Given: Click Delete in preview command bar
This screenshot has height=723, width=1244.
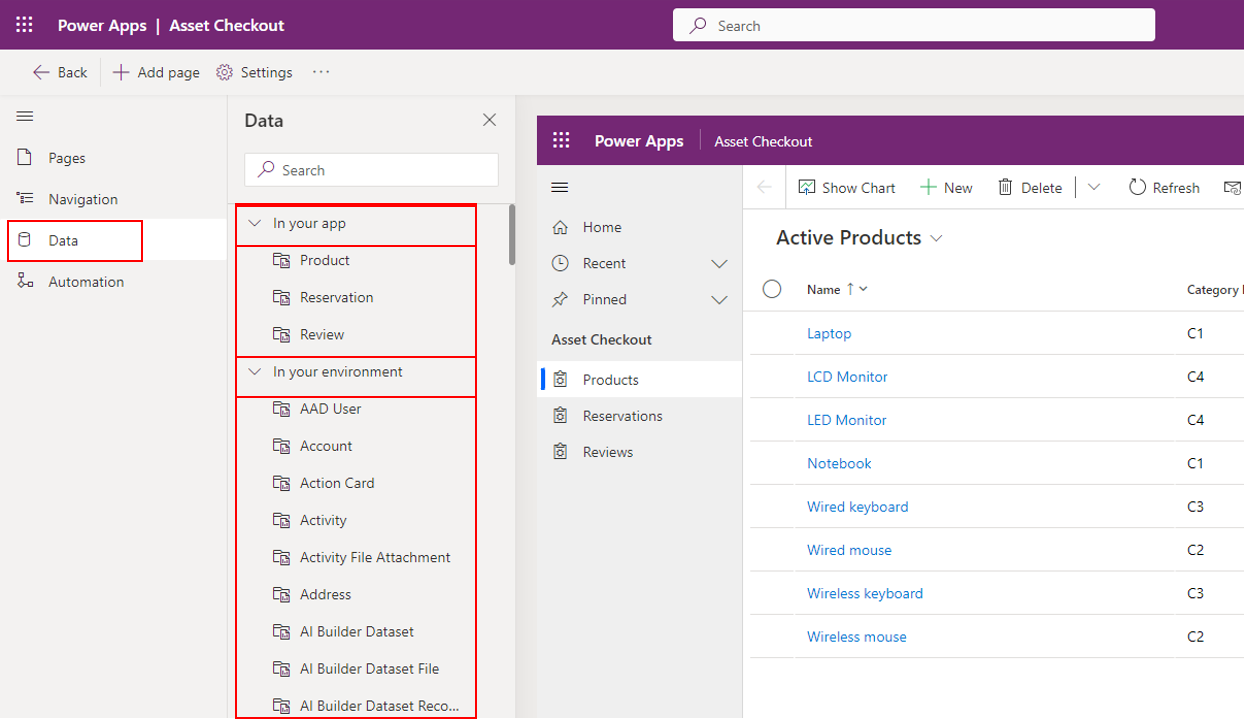Looking at the screenshot, I should coord(1030,187).
